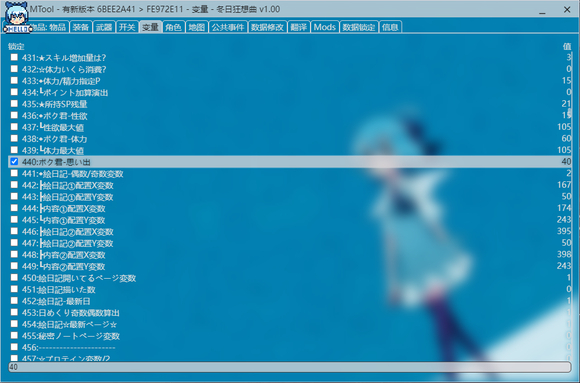Open the 数据修改 tab

[x=267, y=27]
